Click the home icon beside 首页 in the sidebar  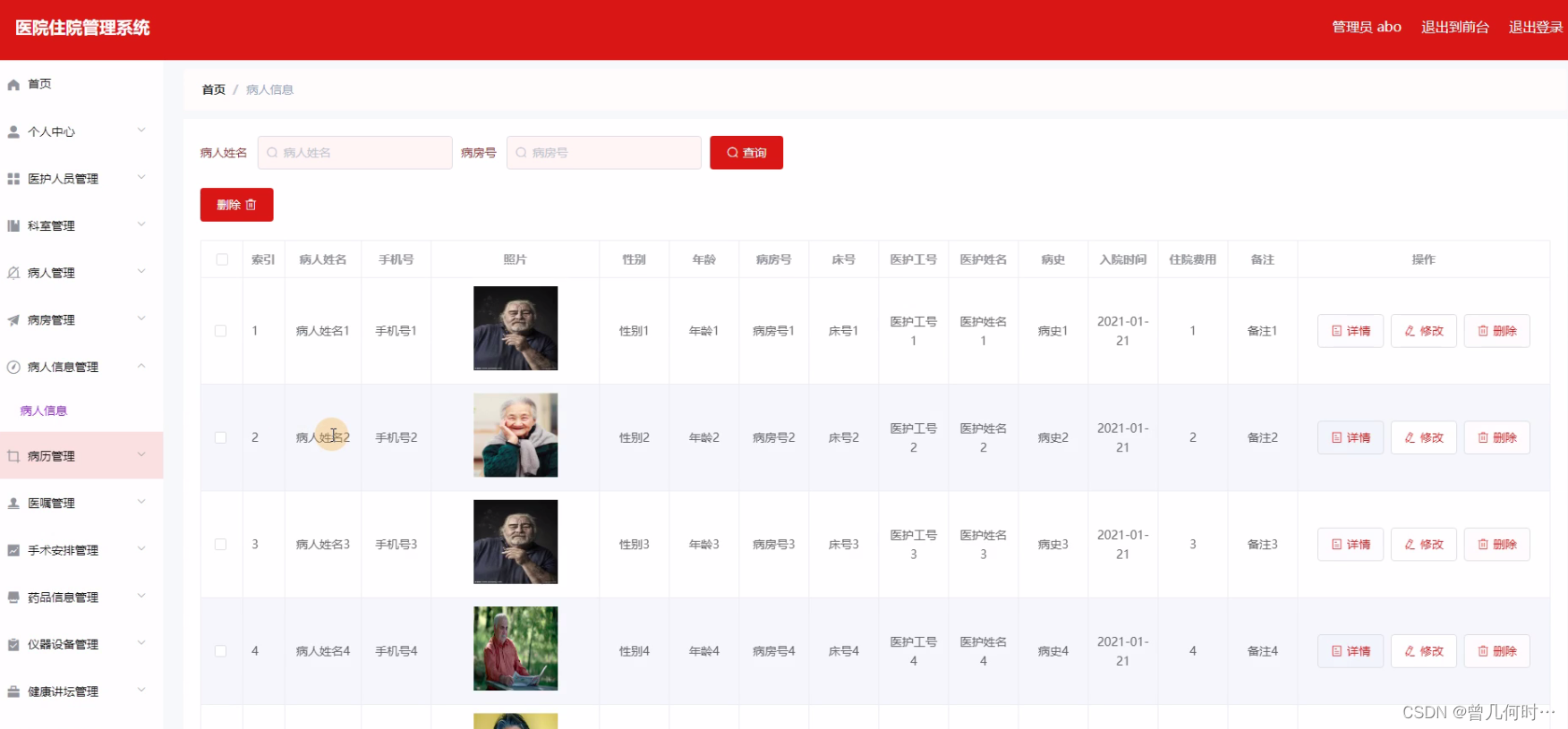(x=13, y=84)
